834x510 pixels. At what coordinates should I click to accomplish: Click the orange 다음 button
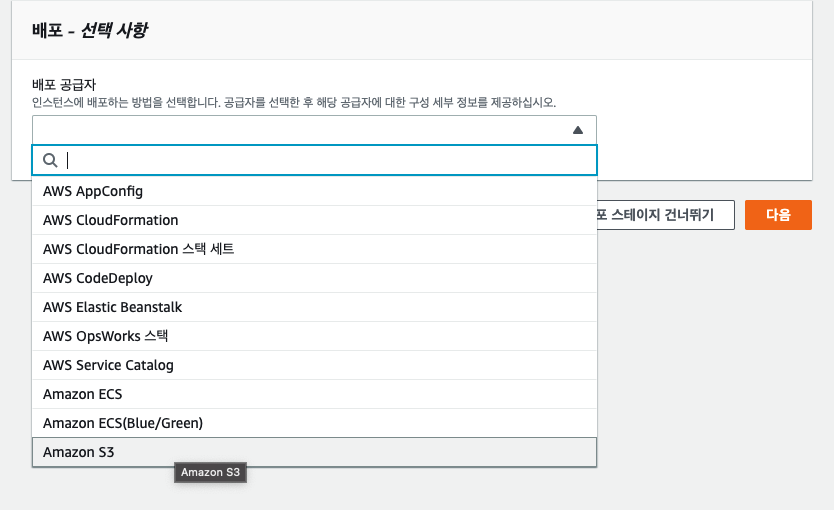click(778, 215)
